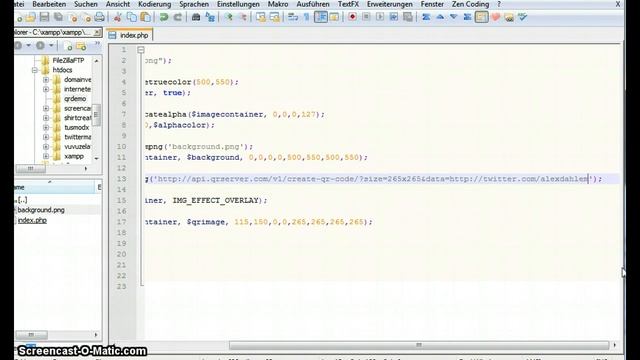Select the qrdemo folder in tree

(x=75, y=99)
